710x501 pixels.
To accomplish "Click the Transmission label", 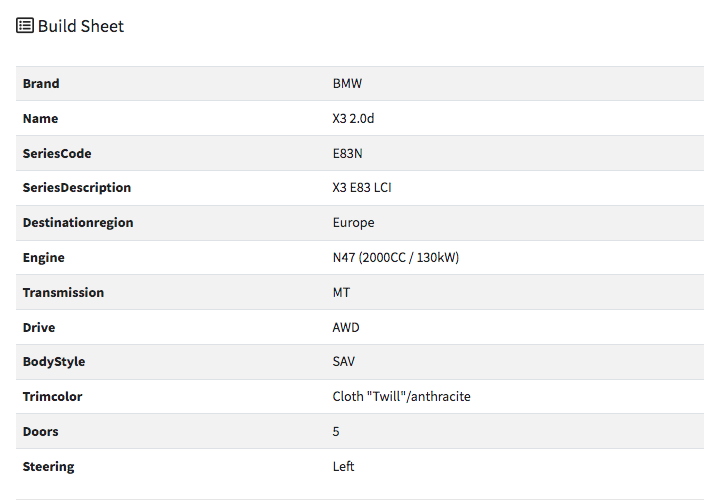I will point(63,293).
